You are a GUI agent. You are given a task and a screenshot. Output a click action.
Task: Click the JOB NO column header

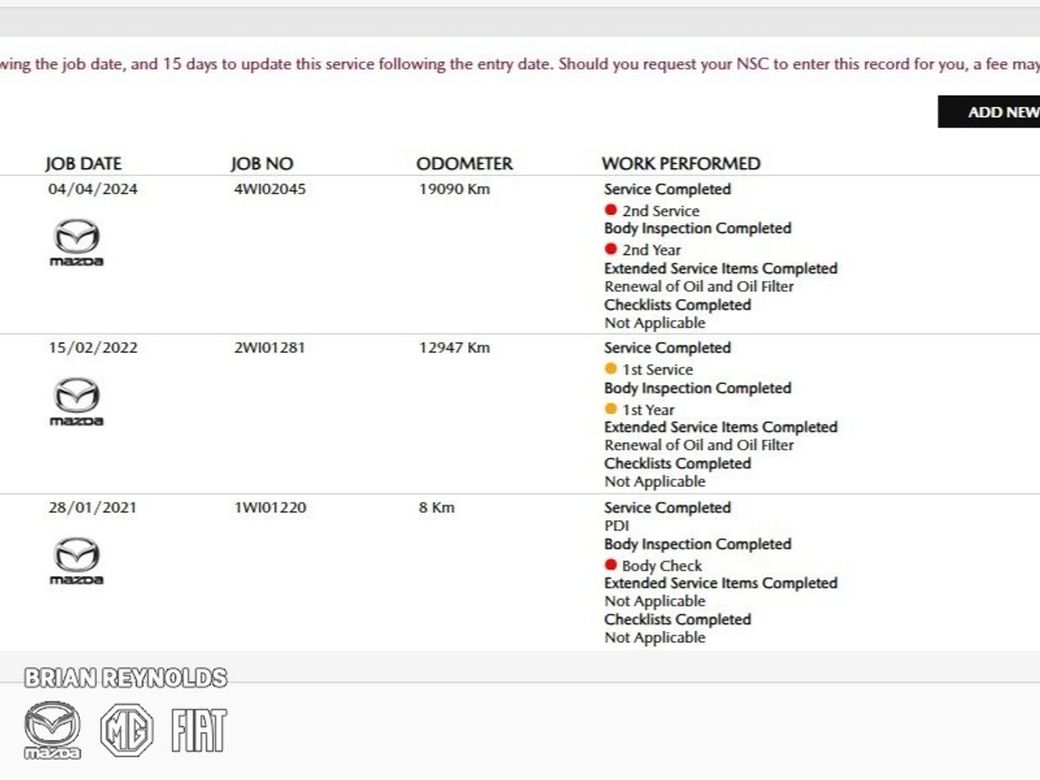[x=262, y=163]
